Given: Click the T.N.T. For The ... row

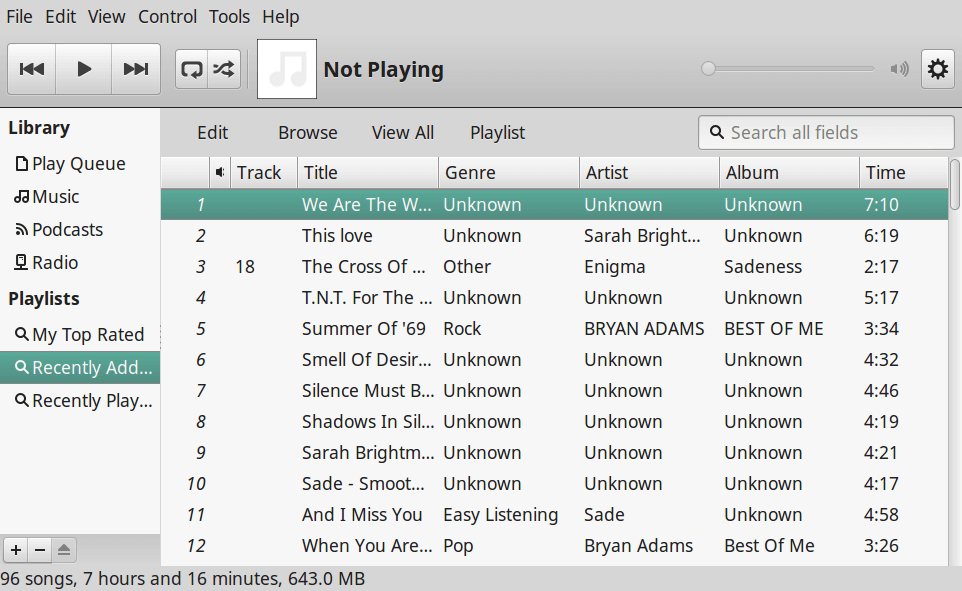Looking at the screenshot, I should coord(555,298).
